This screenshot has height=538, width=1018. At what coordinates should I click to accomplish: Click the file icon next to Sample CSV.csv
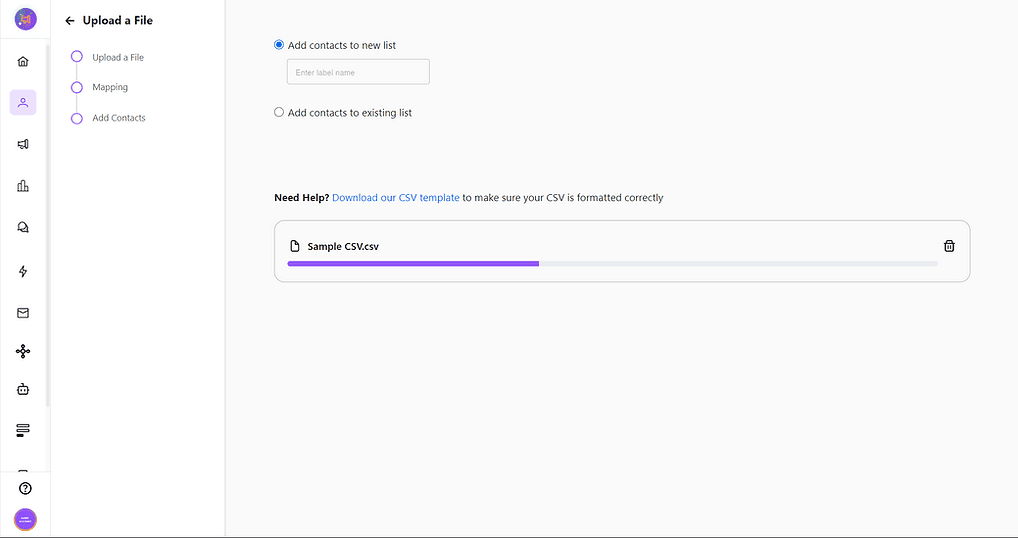[x=295, y=246]
